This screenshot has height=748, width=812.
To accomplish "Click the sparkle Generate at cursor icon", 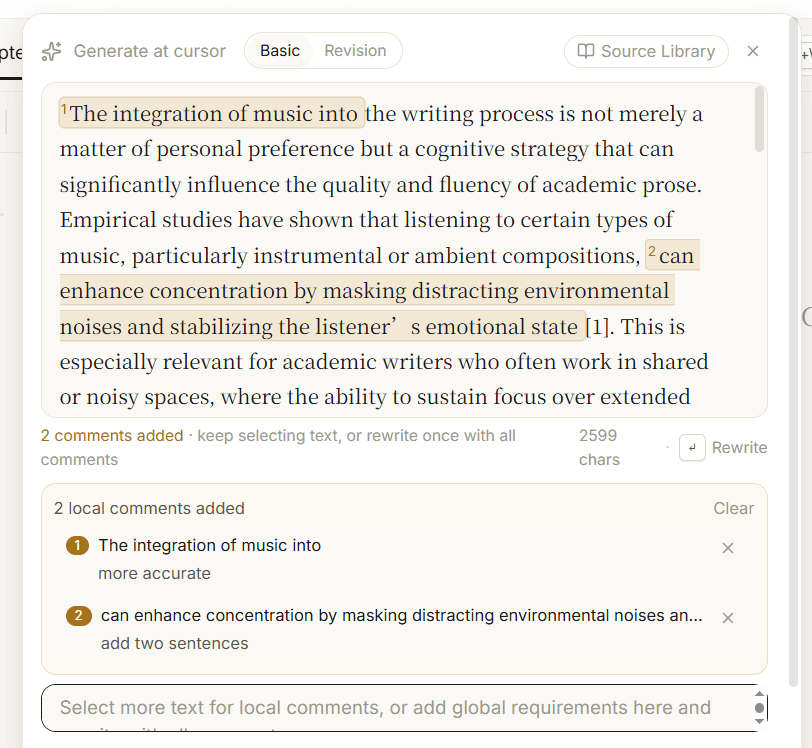I will point(51,51).
